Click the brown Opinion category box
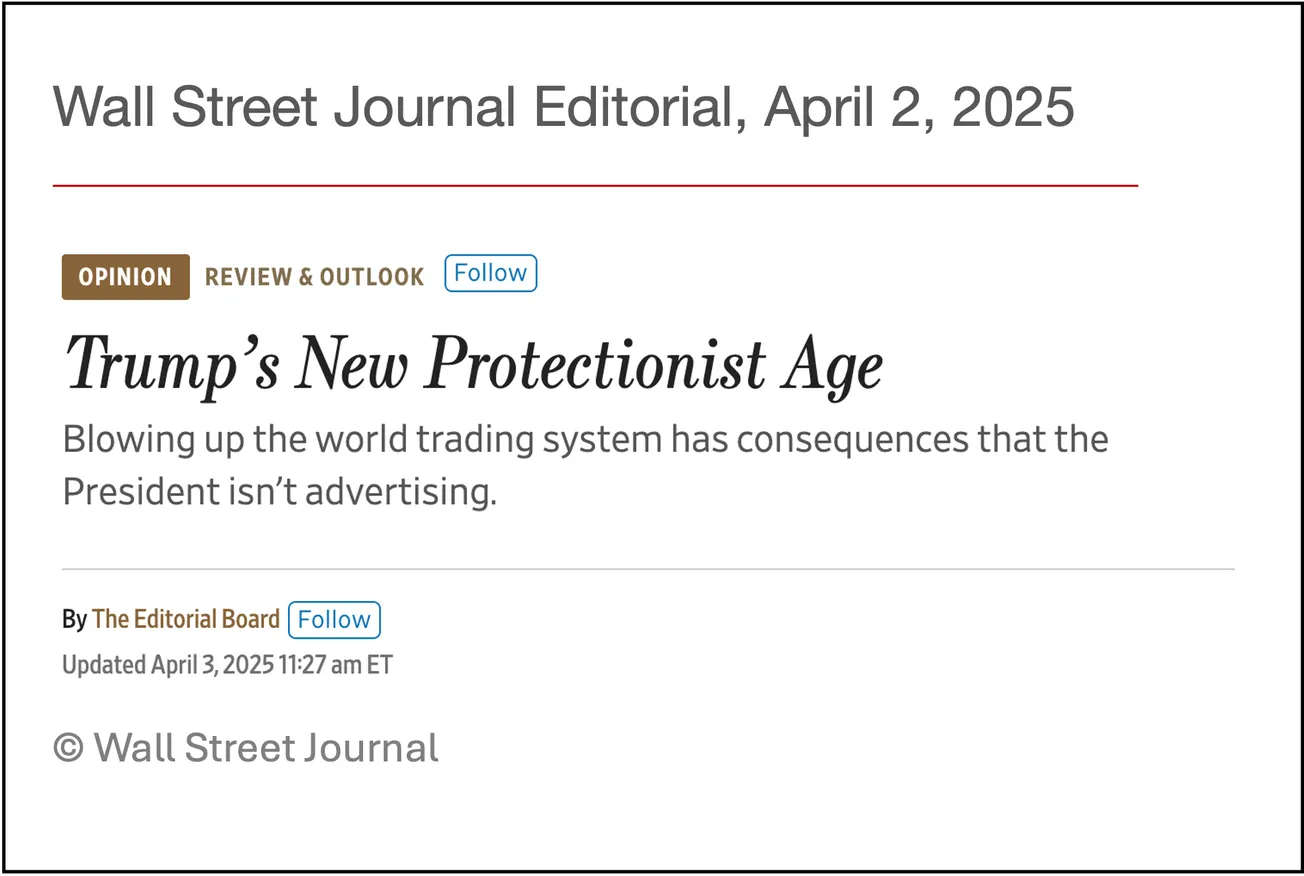Image resolution: width=1304 pixels, height=876 pixels. [x=125, y=277]
